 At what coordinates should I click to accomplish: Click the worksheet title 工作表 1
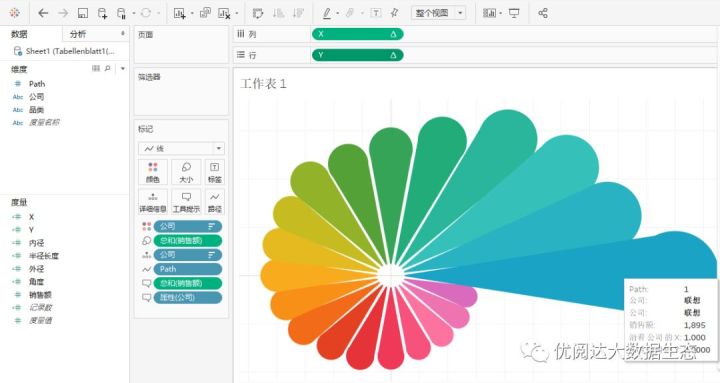[x=263, y=84]
